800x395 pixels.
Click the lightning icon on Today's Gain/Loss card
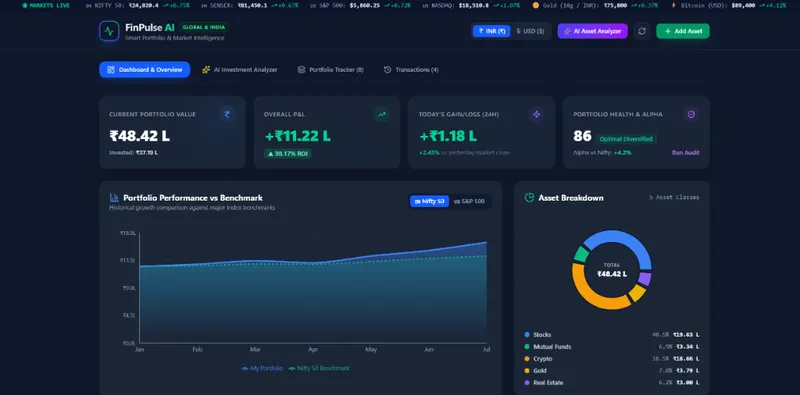pyautogui.click(x=536, y=114)
